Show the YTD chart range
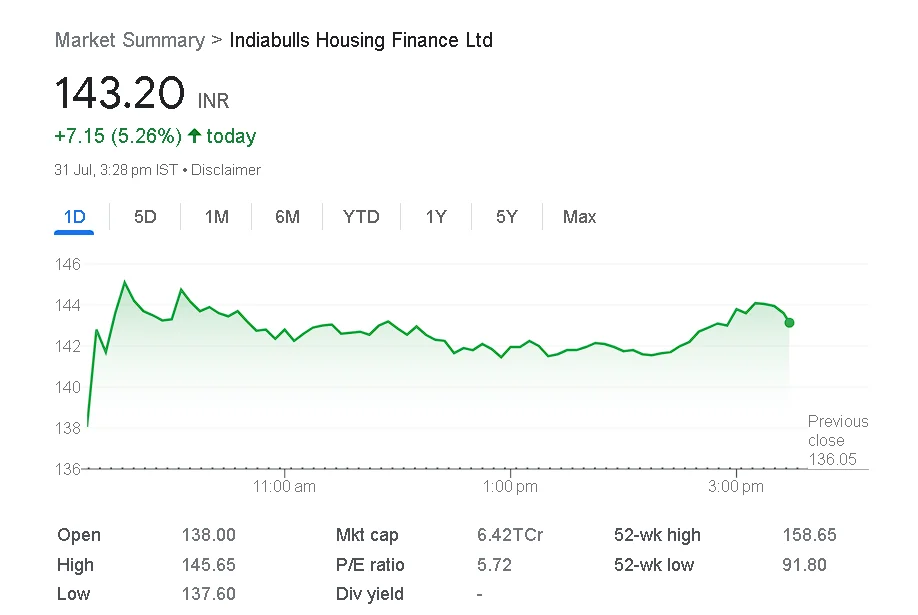The width and height of the screenshot is (918, 615). click(361, 217)
